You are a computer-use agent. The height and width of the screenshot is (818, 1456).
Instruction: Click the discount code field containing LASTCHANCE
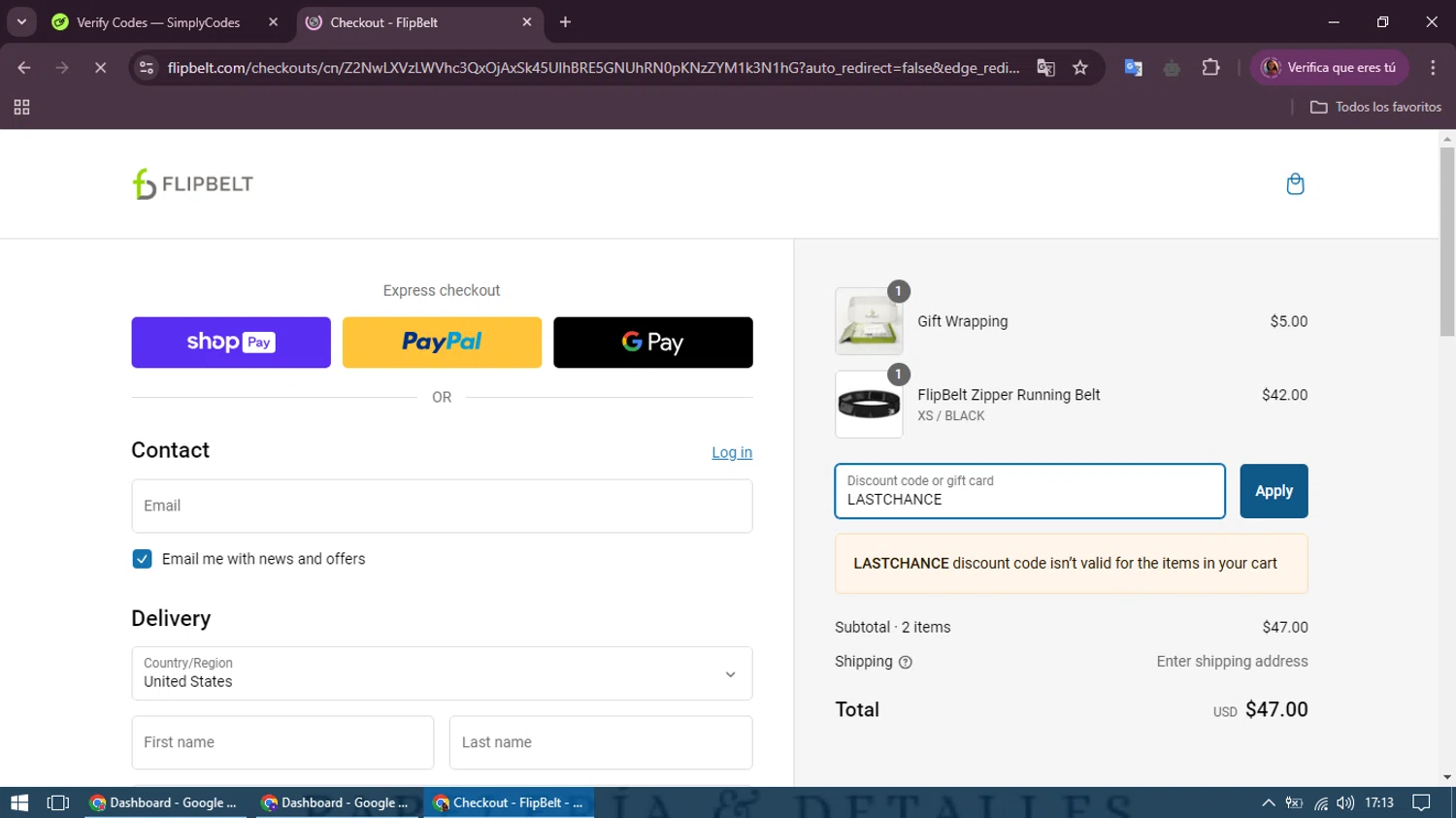tap(1030, 491)
